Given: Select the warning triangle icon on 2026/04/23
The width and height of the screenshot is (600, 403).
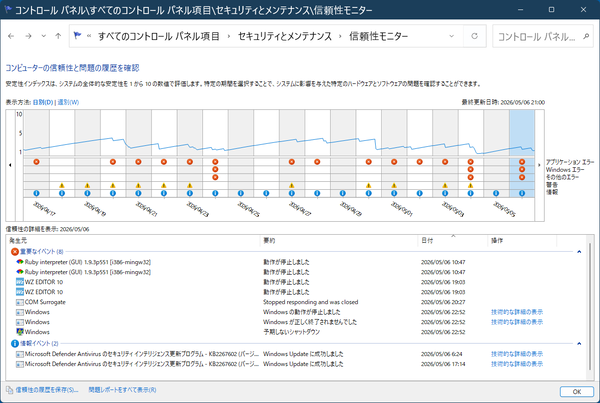Looking at the screenshot, I should [189, 186].
